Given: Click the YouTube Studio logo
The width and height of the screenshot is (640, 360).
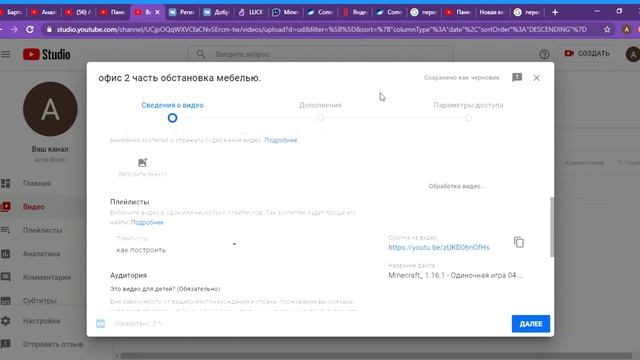Looking at the screenshot, I should point(47,54).
